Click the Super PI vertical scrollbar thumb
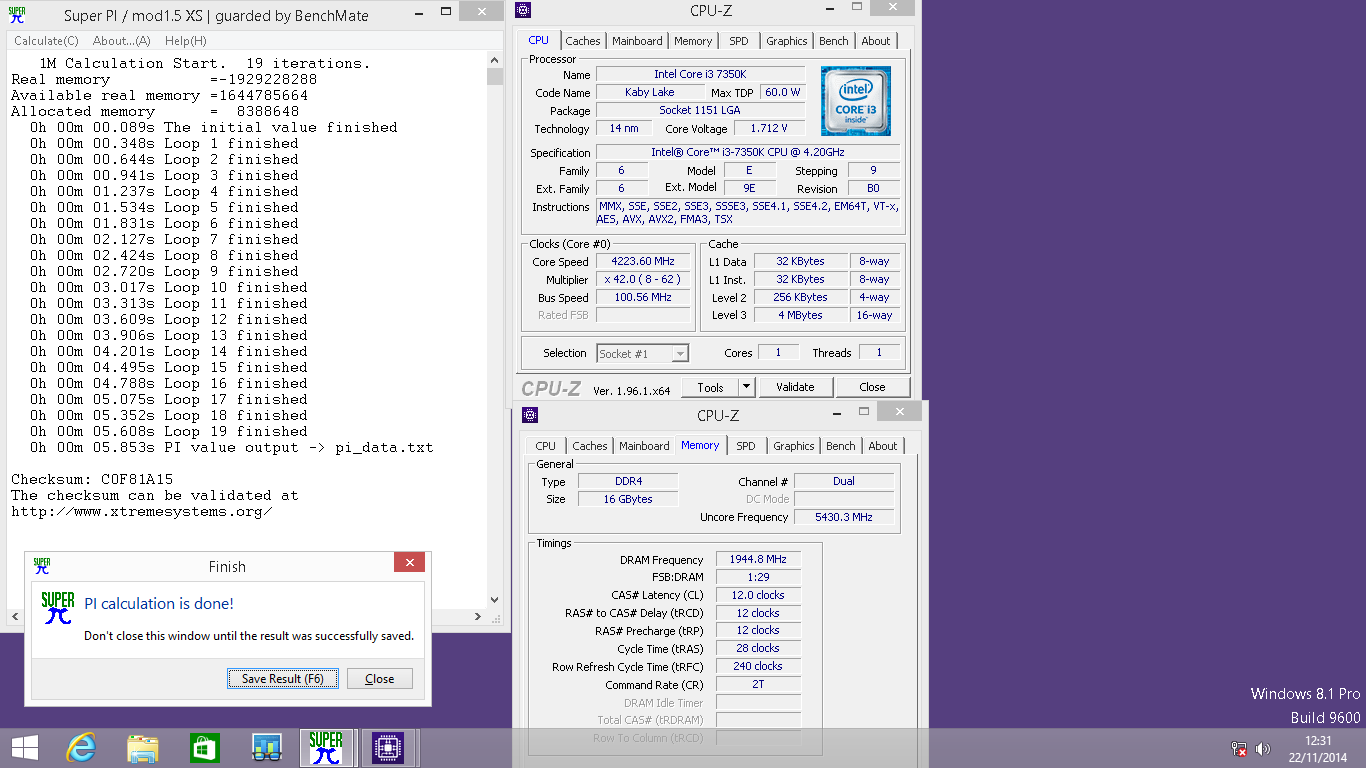Screen dimensions: 1366x768 [494, 77]
